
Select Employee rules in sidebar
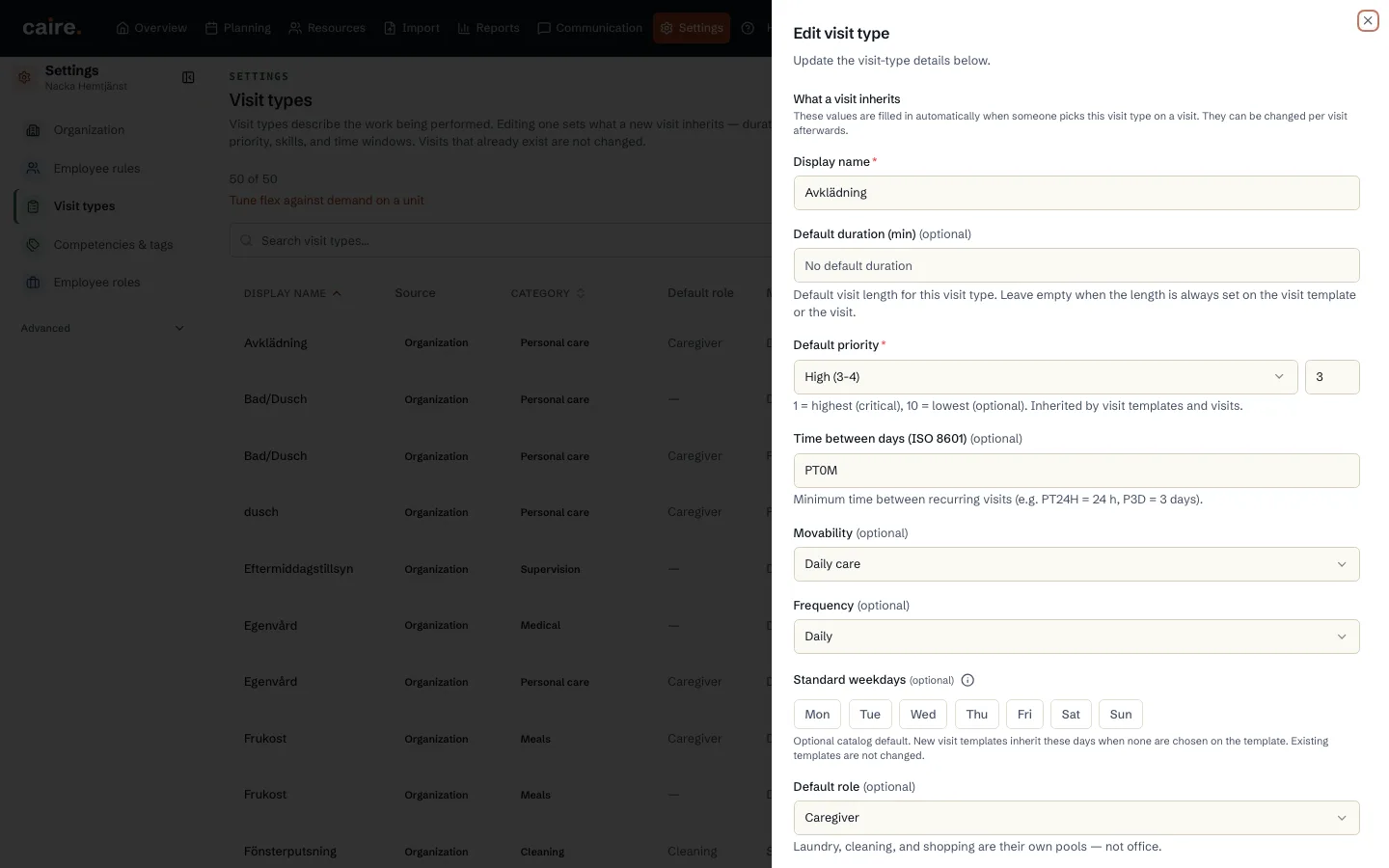coord(102,169)
